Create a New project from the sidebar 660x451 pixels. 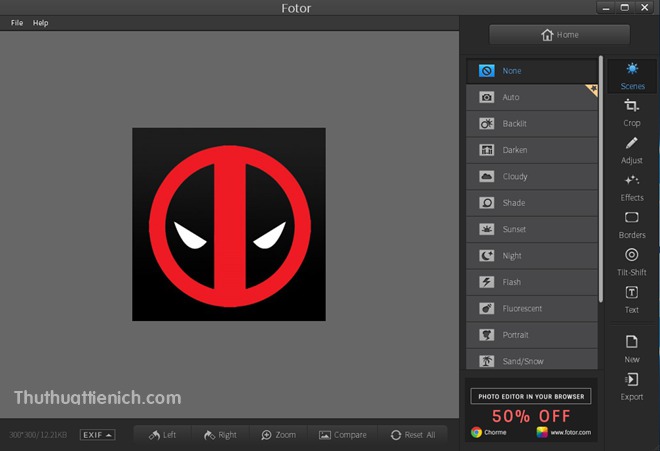coord(632,348)
